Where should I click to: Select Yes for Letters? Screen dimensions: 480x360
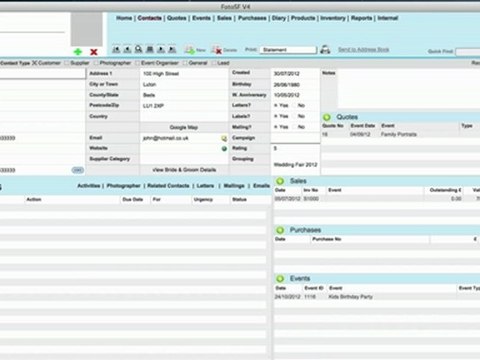tap(276, 106)
